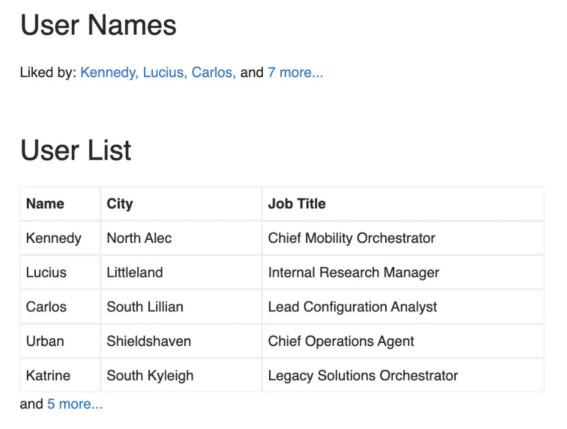Select the Katrine row name cell
Viewport: 567px width, 429px height.
60,375
